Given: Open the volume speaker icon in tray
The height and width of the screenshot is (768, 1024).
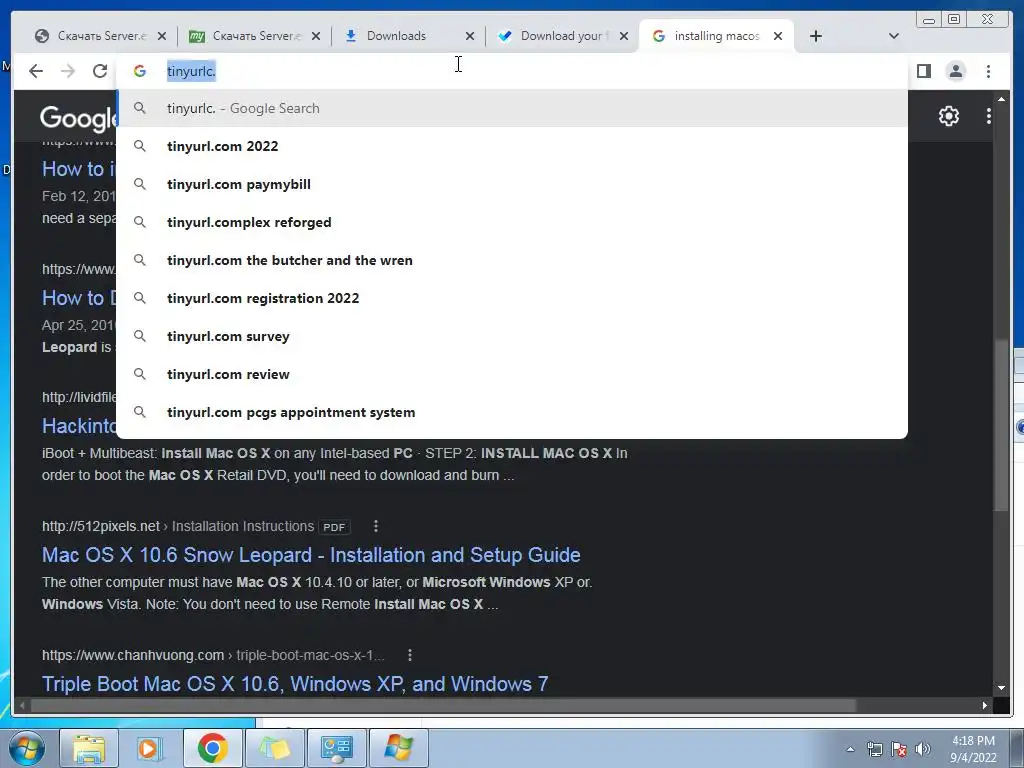Looking at the screenshot, I should (923, 750).
